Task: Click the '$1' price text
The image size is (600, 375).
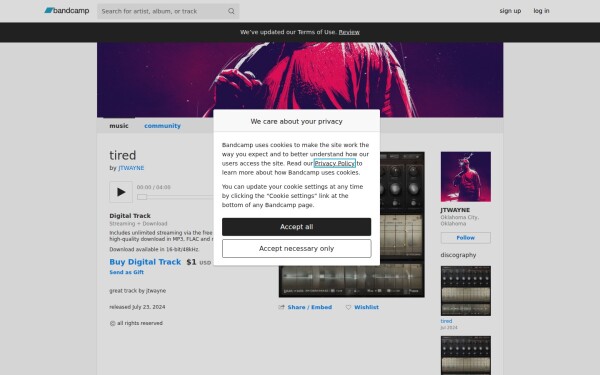Action: tap(191, 262)
